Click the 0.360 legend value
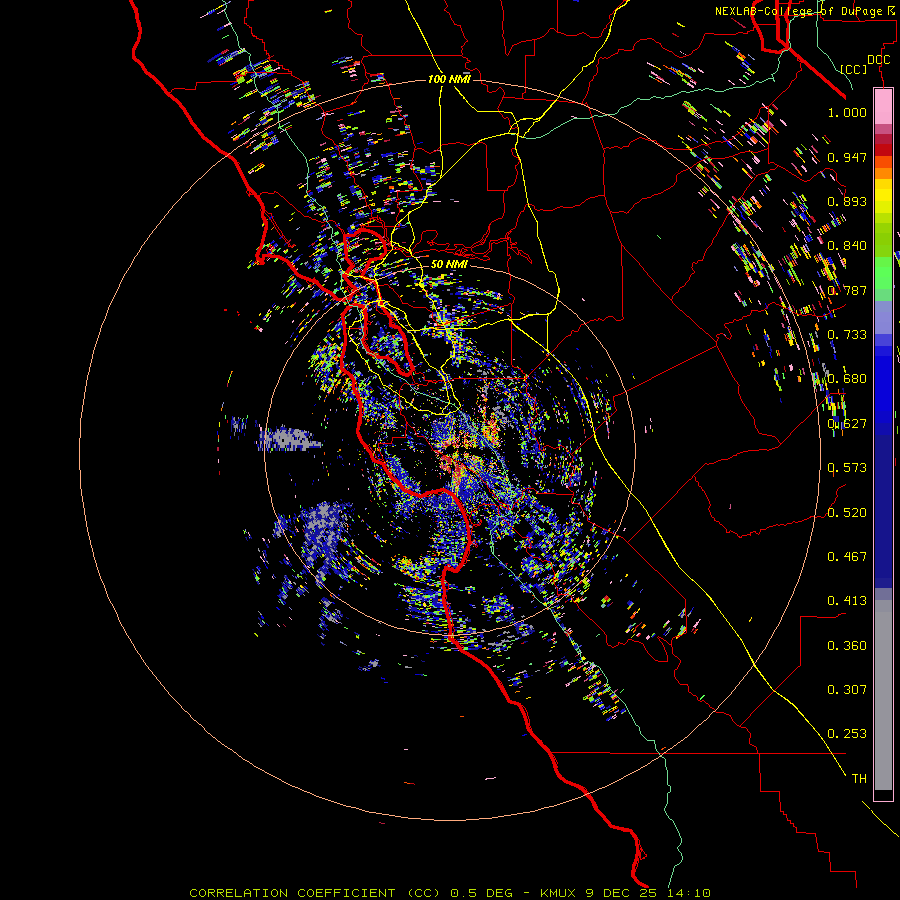 [847, 646]
